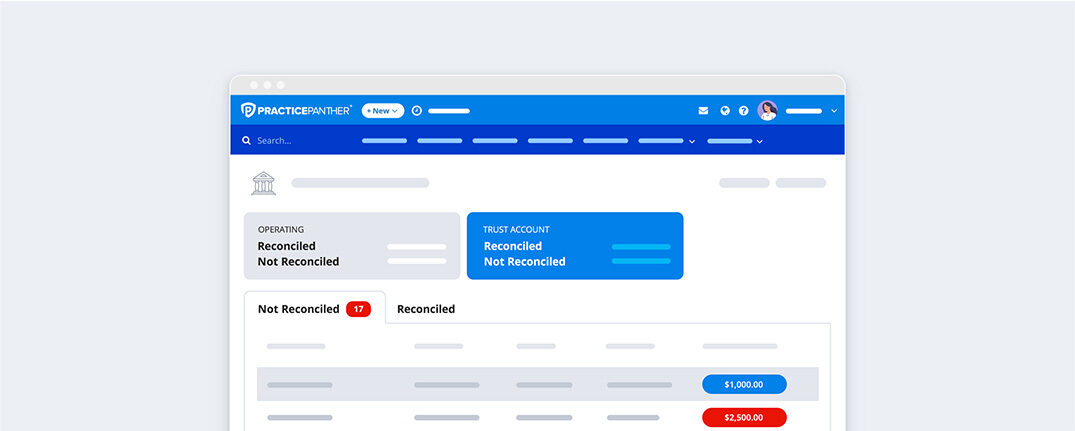1075x431 pixels.
Task: Open the help question mark icon
Action: [x=743, y=110]
